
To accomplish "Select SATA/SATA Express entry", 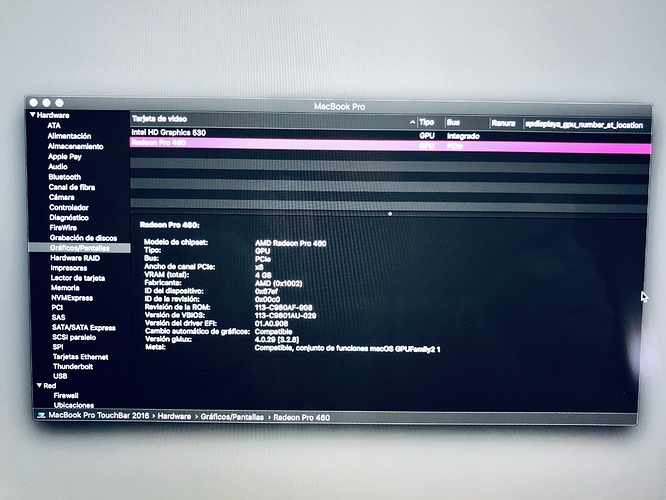I will 84,328.
